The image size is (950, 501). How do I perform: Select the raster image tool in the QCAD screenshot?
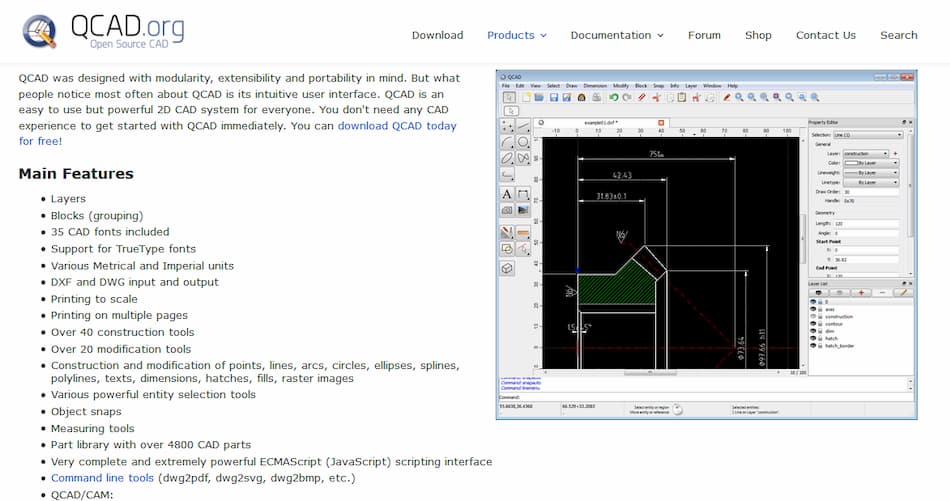[523, 210]
